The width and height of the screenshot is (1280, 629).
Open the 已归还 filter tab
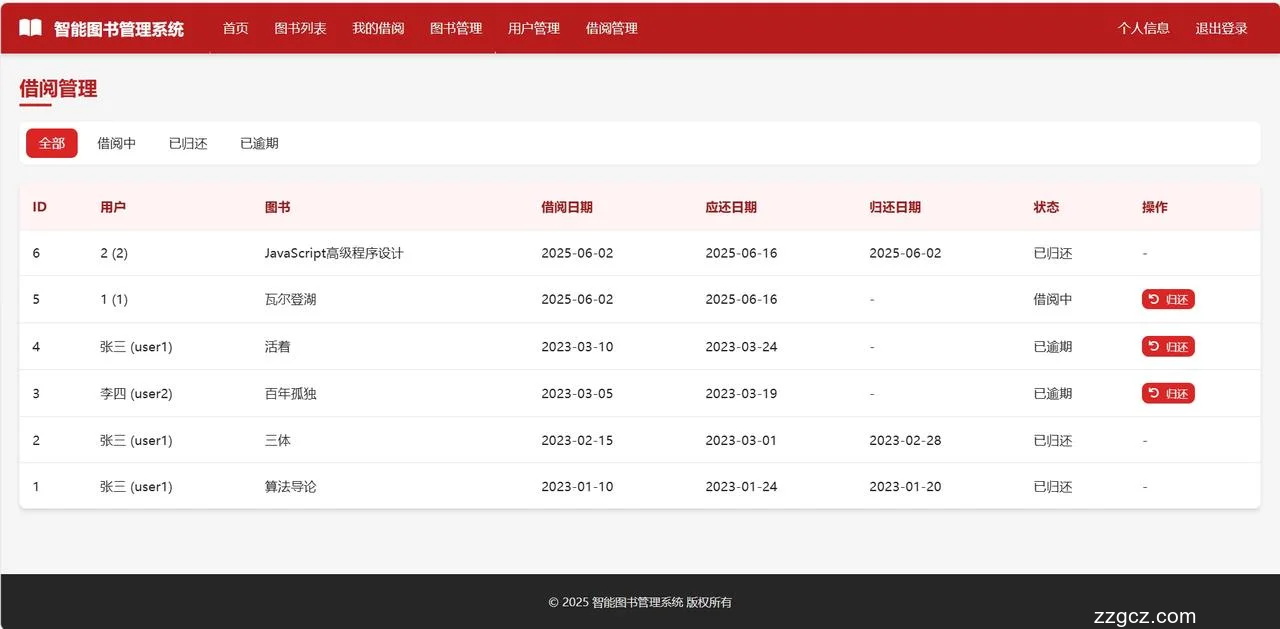click(187, 143)
